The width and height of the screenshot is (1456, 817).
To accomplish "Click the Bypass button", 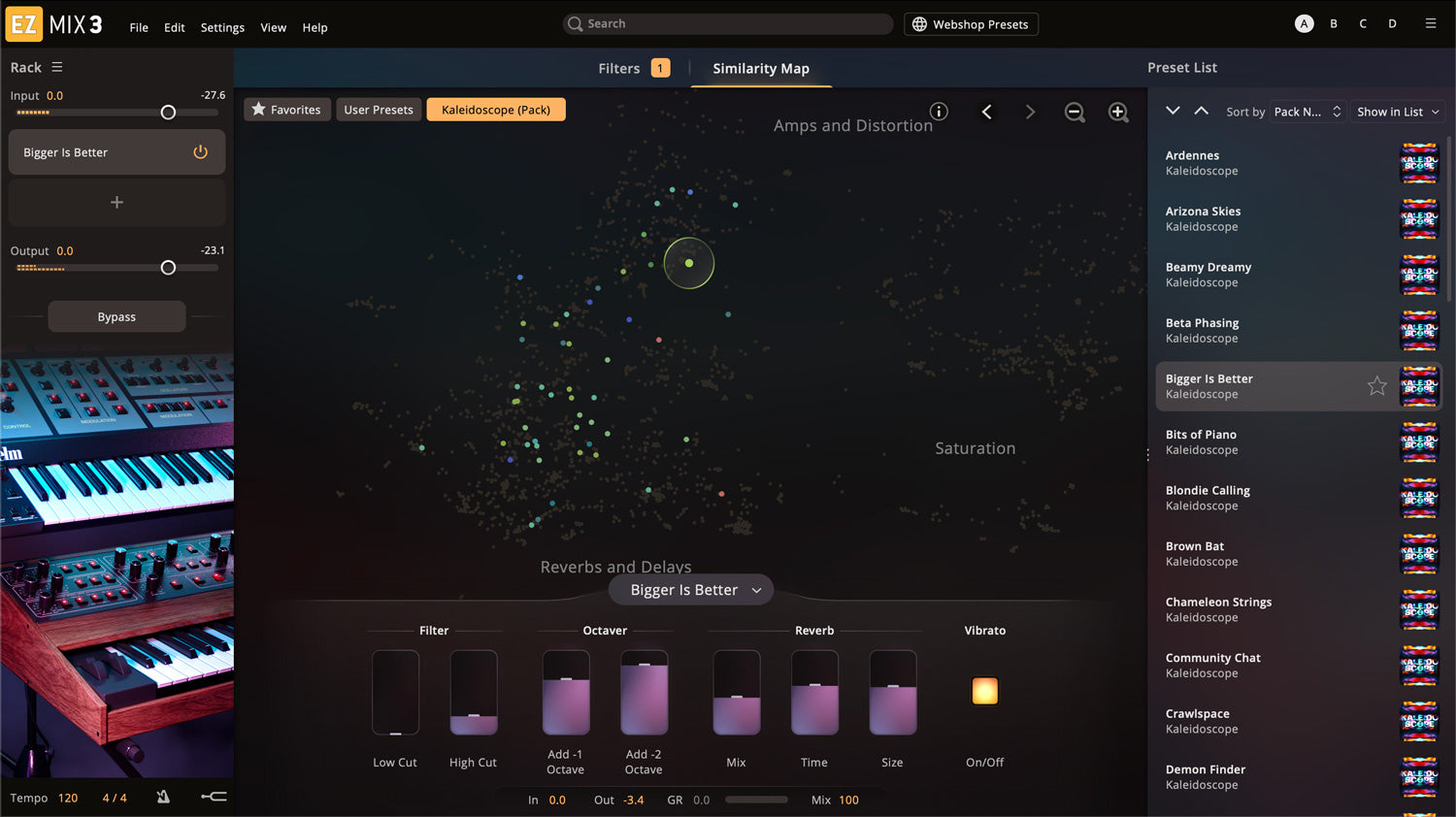I will coord(116,316).
